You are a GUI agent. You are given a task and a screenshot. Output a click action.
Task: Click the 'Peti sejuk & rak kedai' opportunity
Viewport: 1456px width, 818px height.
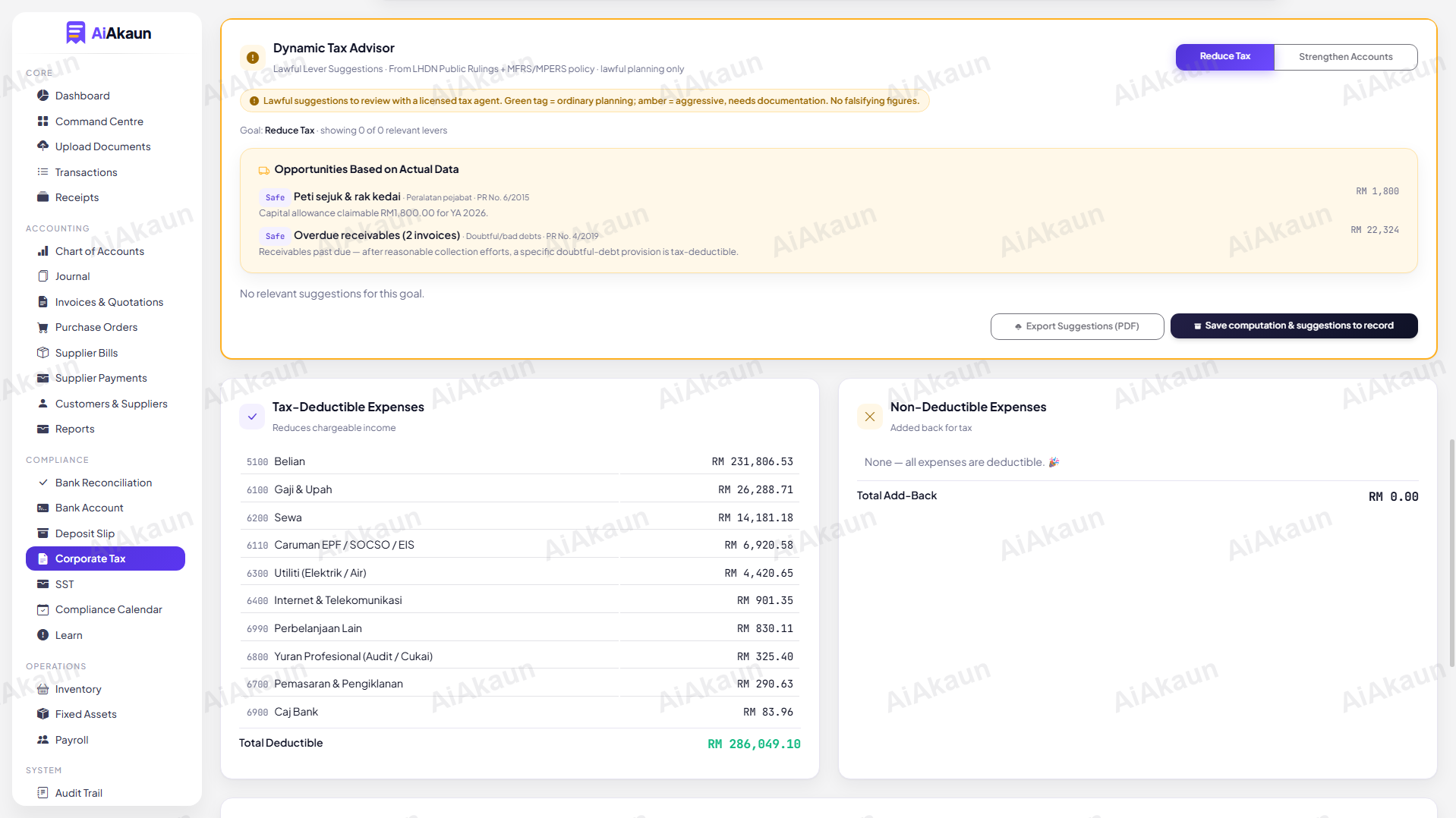[828, 204]
